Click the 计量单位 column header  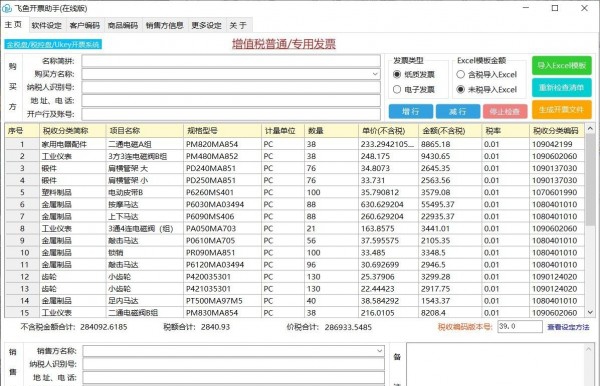pyautogui.click(x=283, y=131)
